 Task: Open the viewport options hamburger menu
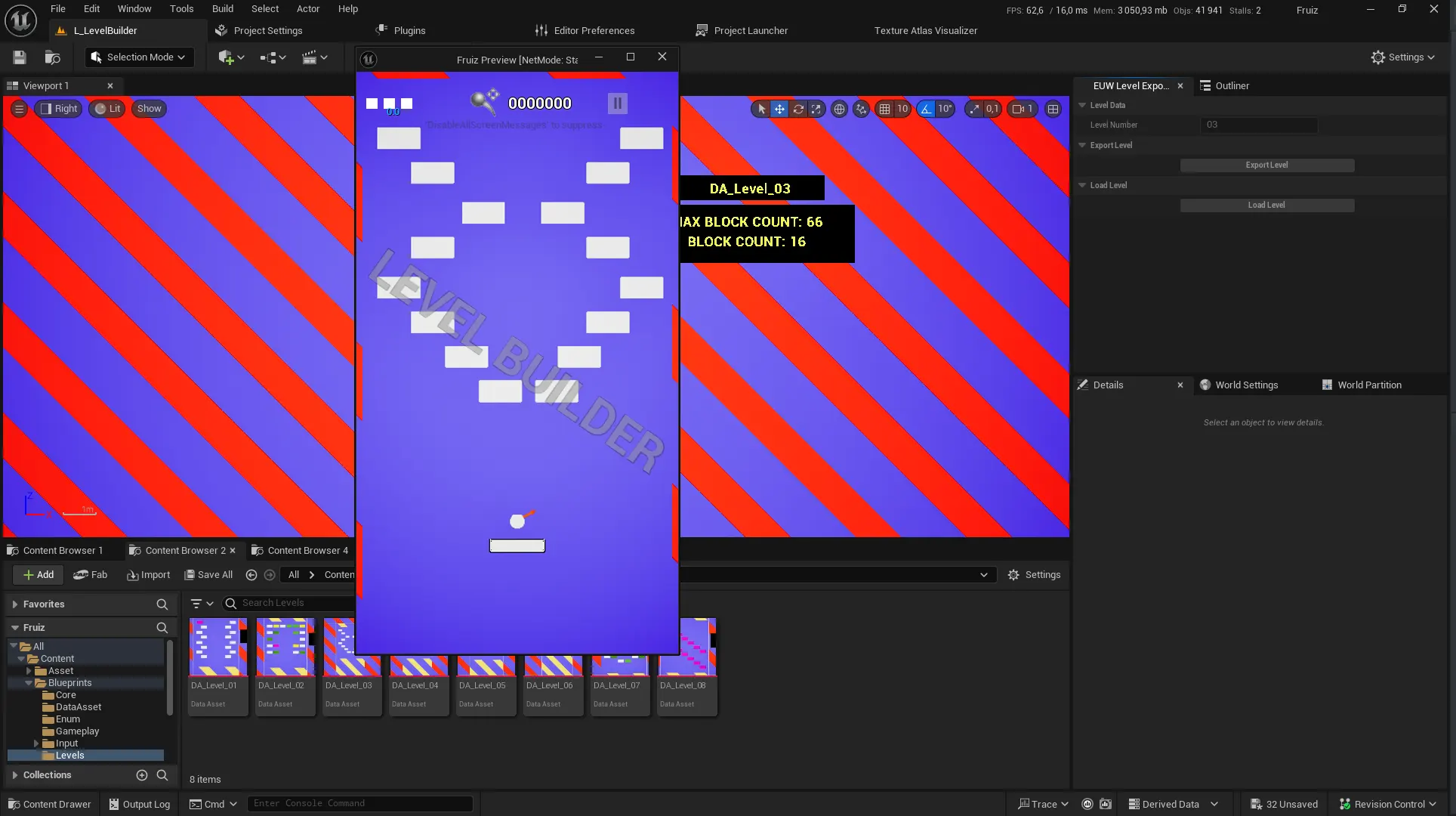[20, 109]
